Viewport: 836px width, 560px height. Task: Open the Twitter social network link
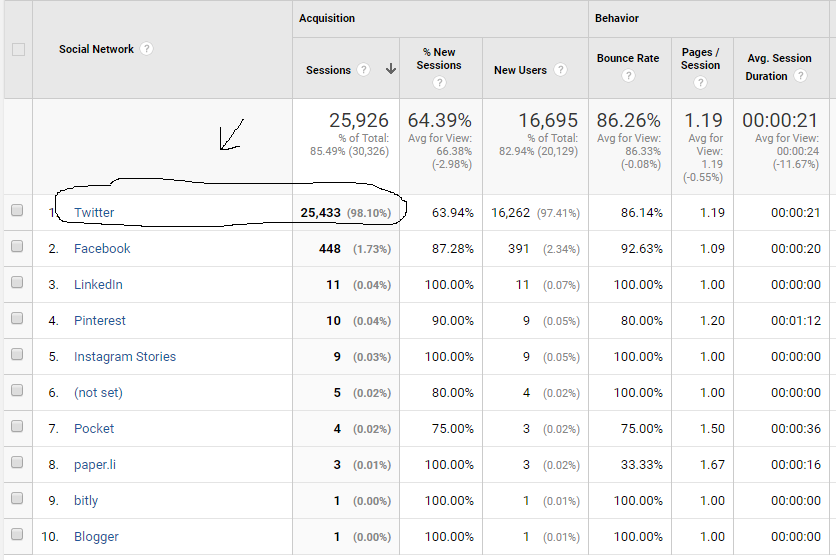94,212
